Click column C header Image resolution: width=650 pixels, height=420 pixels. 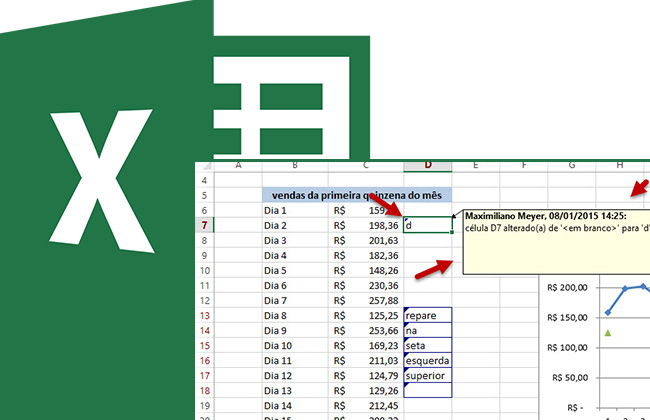point(366,165)
